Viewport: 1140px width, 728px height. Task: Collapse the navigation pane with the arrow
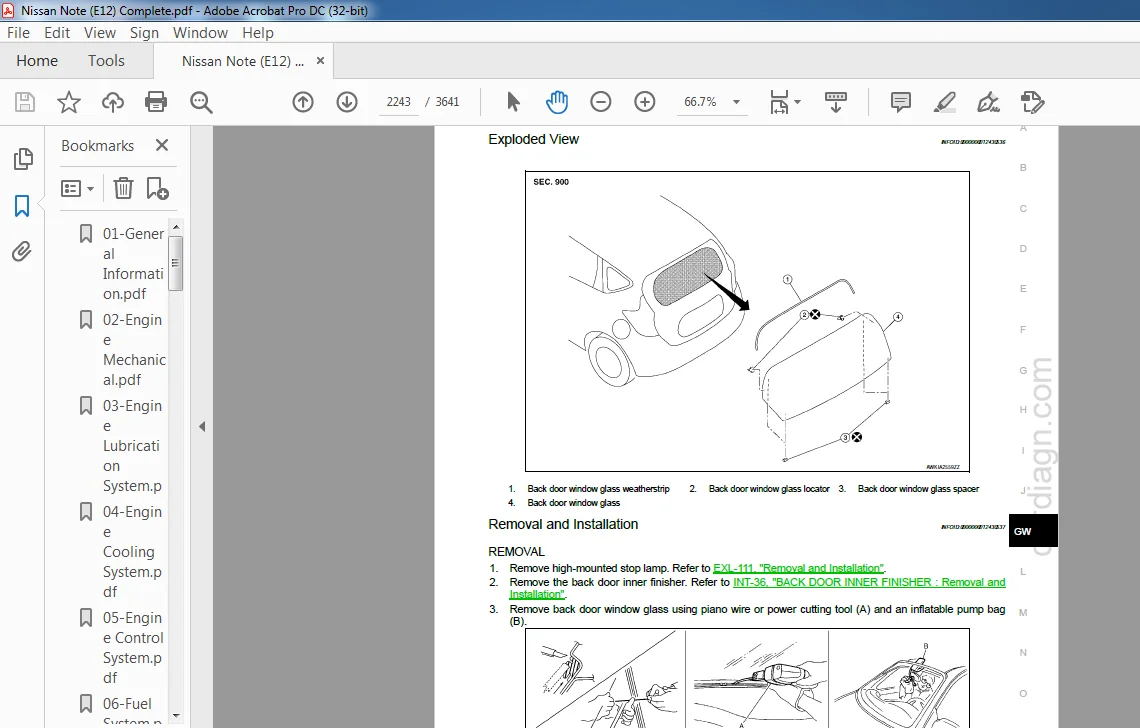pyautogui.click(x=202, y=427)
